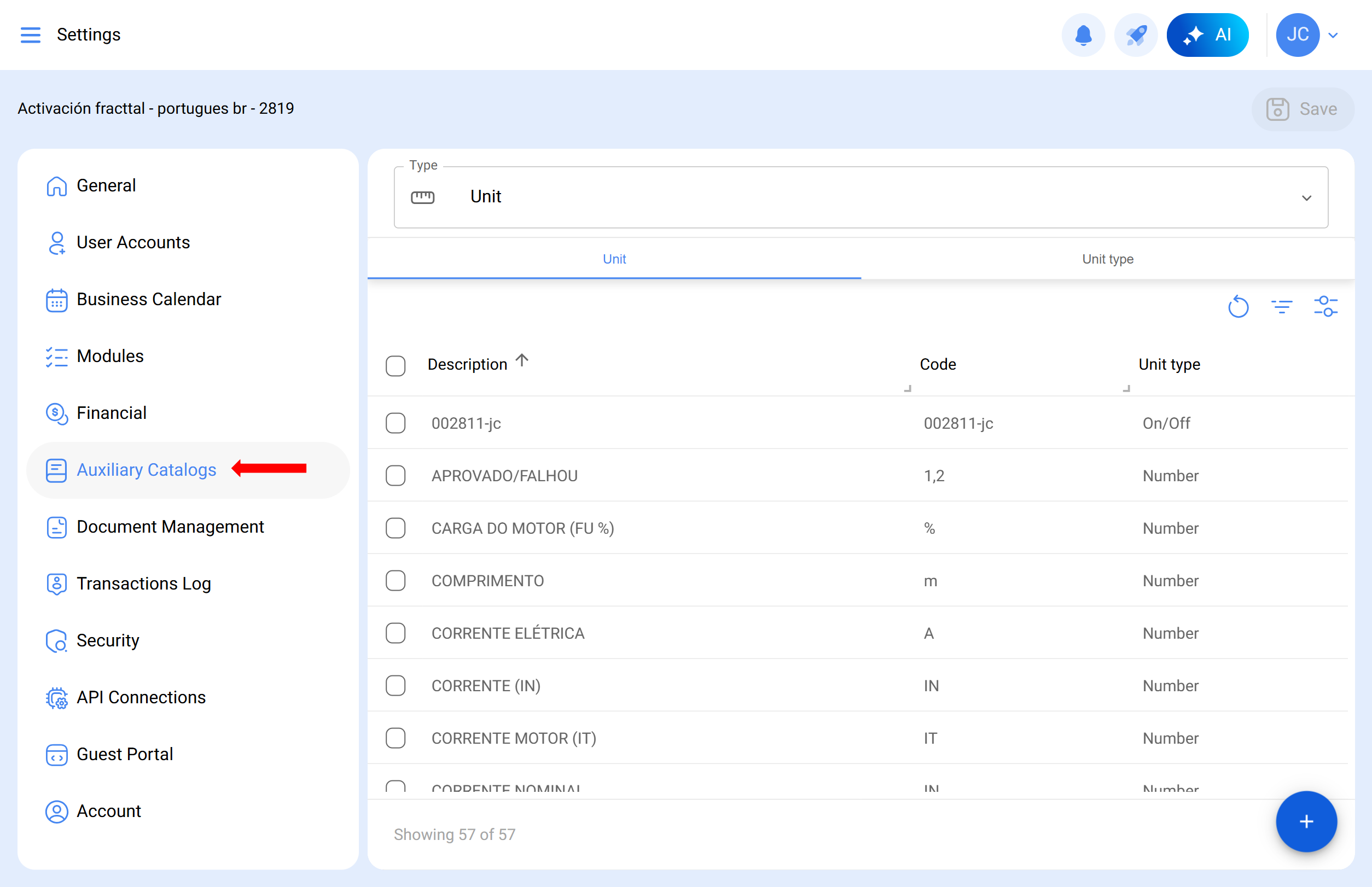Select all rows header checkbox
This screenshot has height=887, width=1372.
point(396,366)
